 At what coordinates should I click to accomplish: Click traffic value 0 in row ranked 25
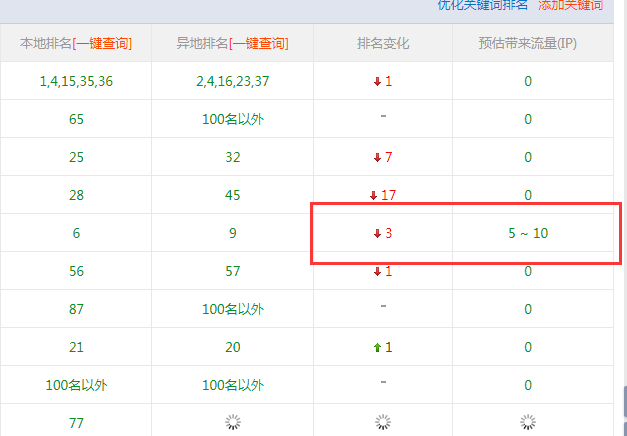click(x=528, y=157)
